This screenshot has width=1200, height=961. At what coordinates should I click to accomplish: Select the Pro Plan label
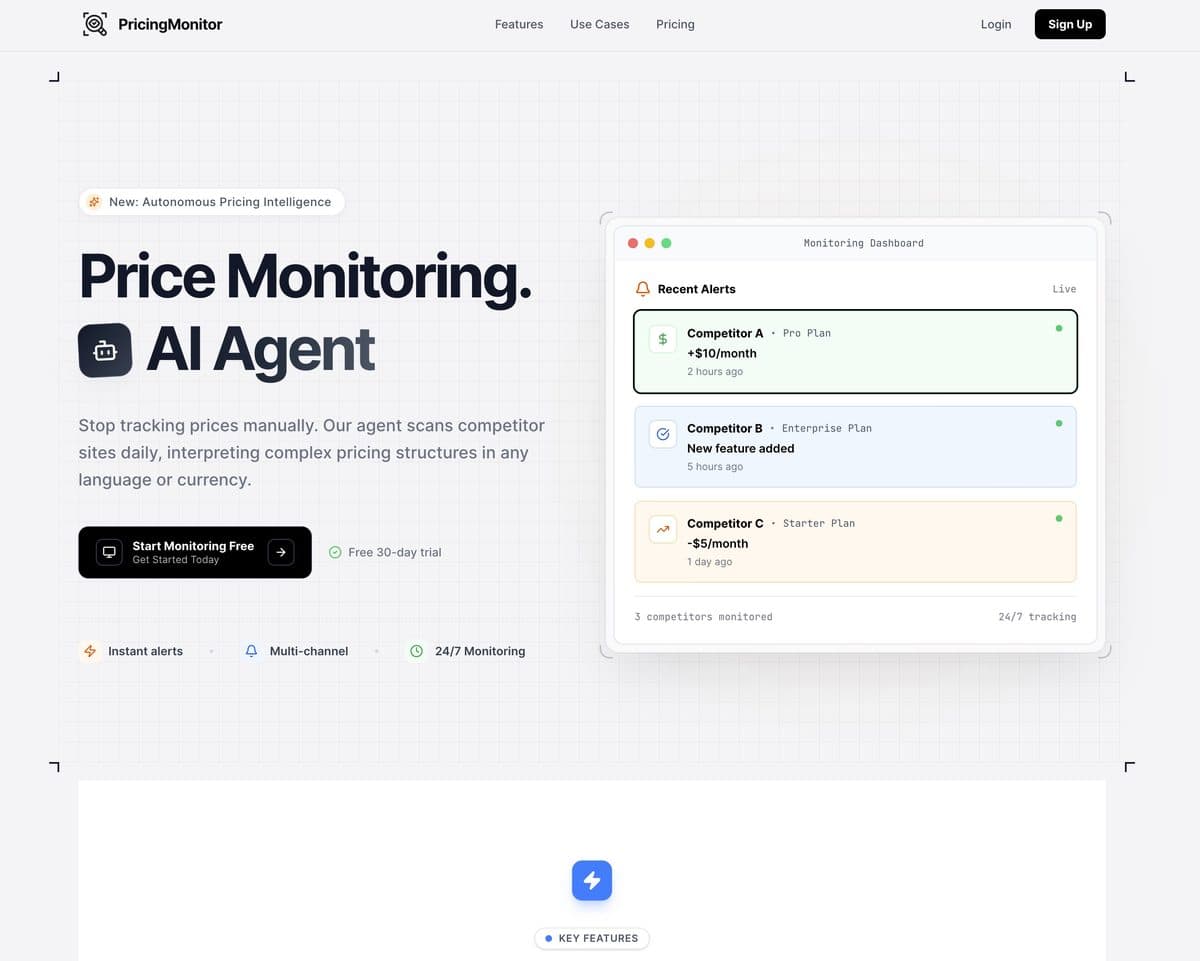pyautogui.click(x=807, y=333)
